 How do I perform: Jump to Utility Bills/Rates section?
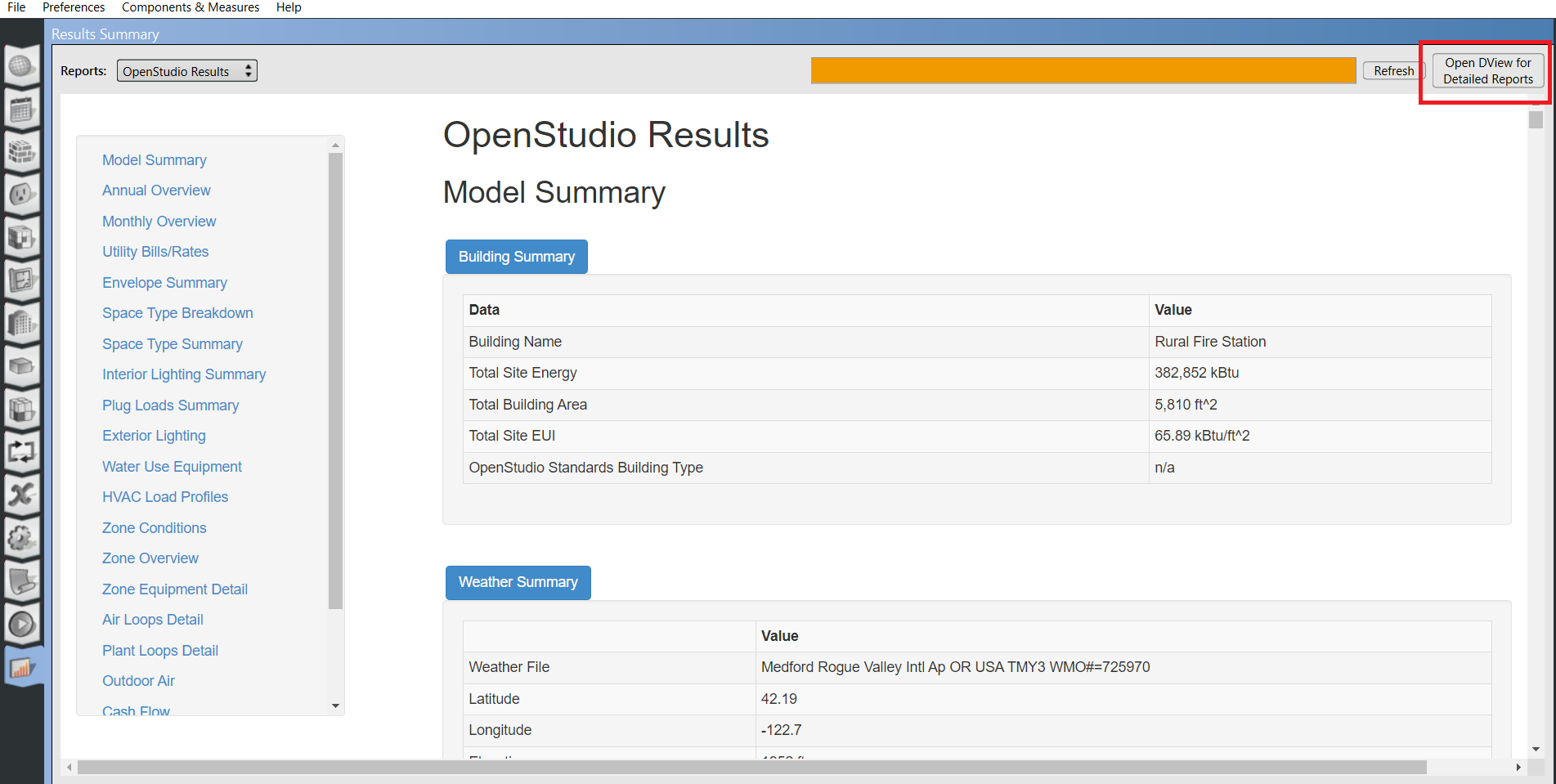pyautogui.click(x=155, y=252)
